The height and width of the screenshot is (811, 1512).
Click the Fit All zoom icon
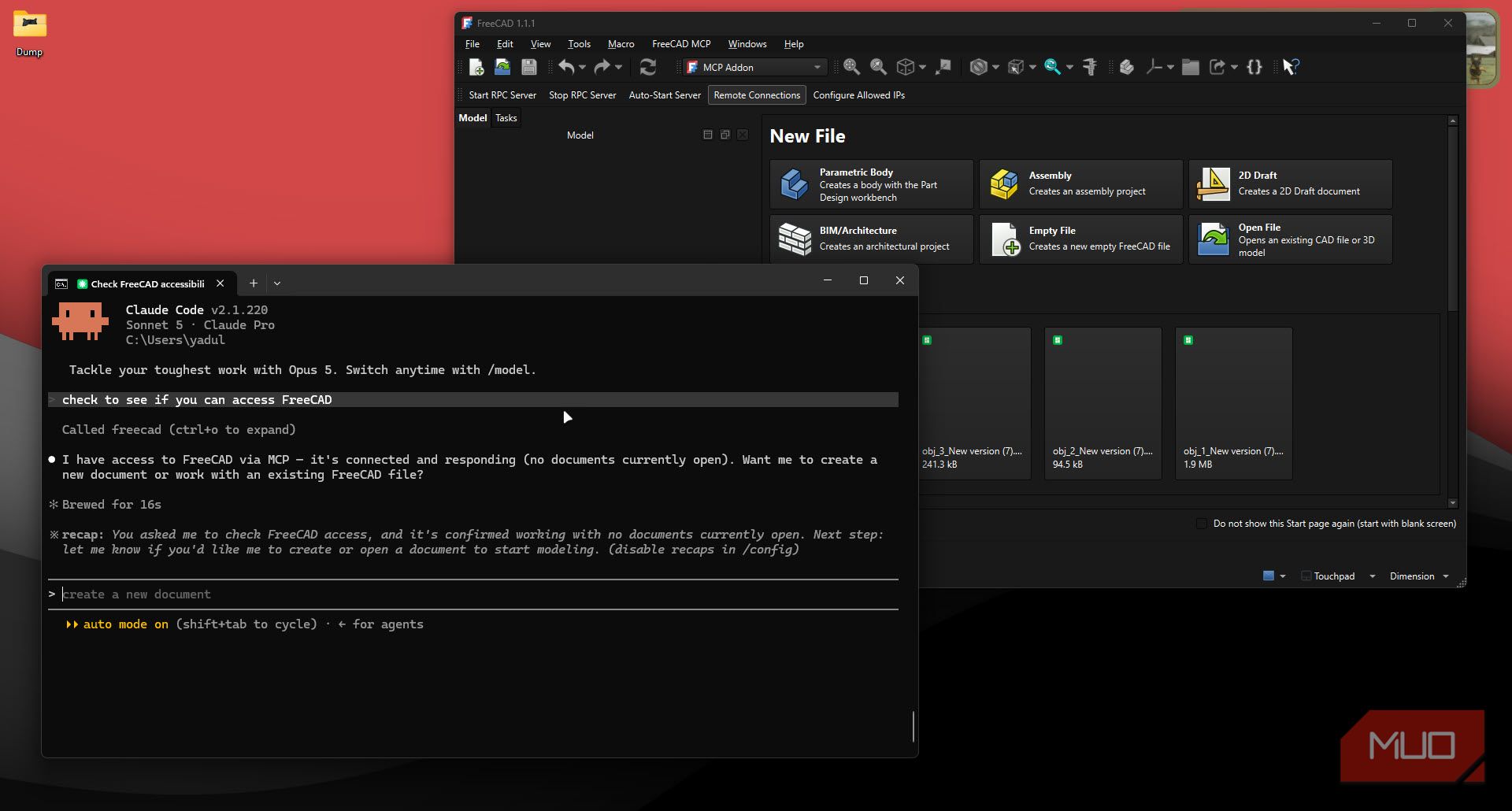pos(851,67)
